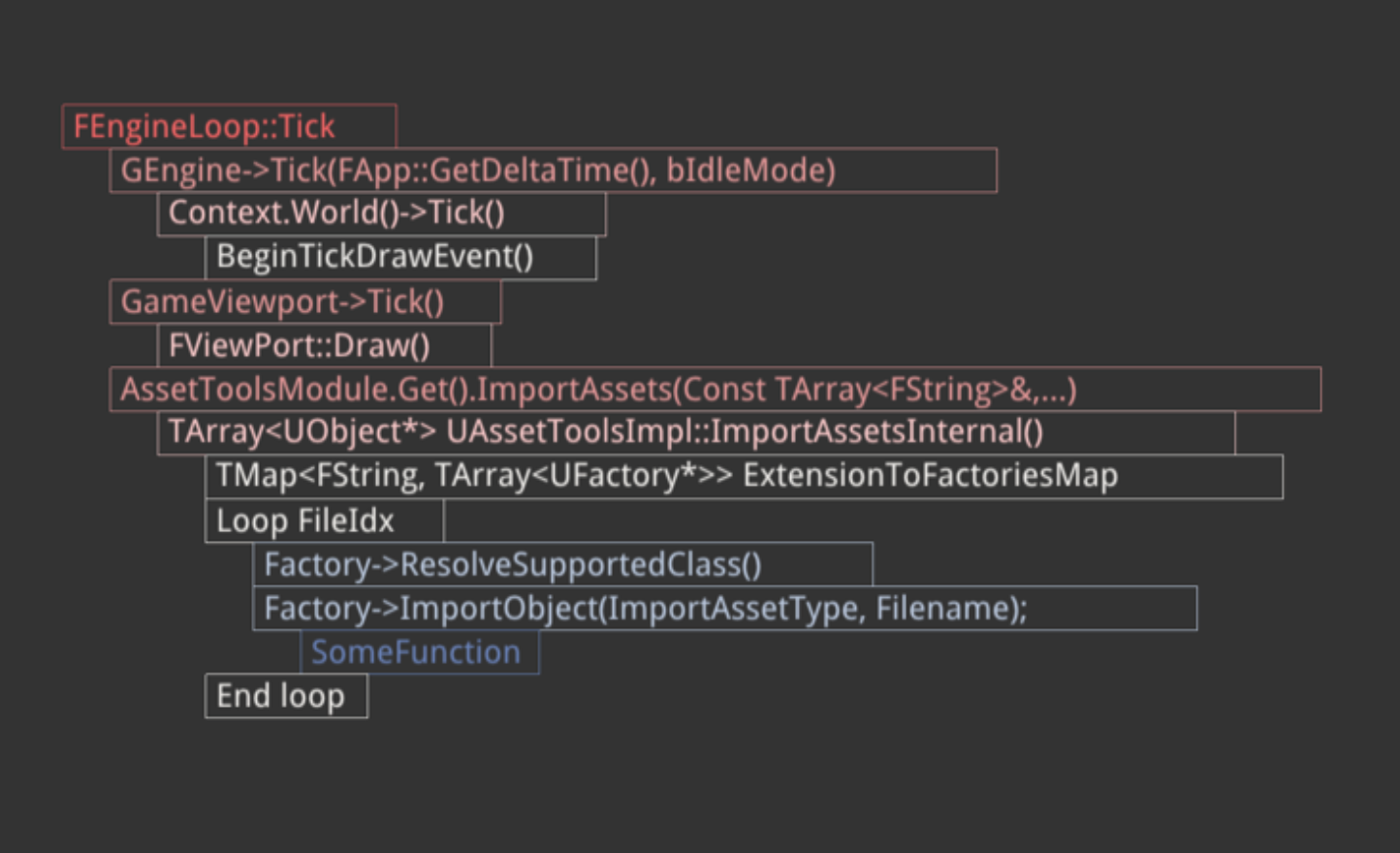This screenshot has width=1400, height=853.
Task: Click the Loop FileIdx box
Action: 305,521
